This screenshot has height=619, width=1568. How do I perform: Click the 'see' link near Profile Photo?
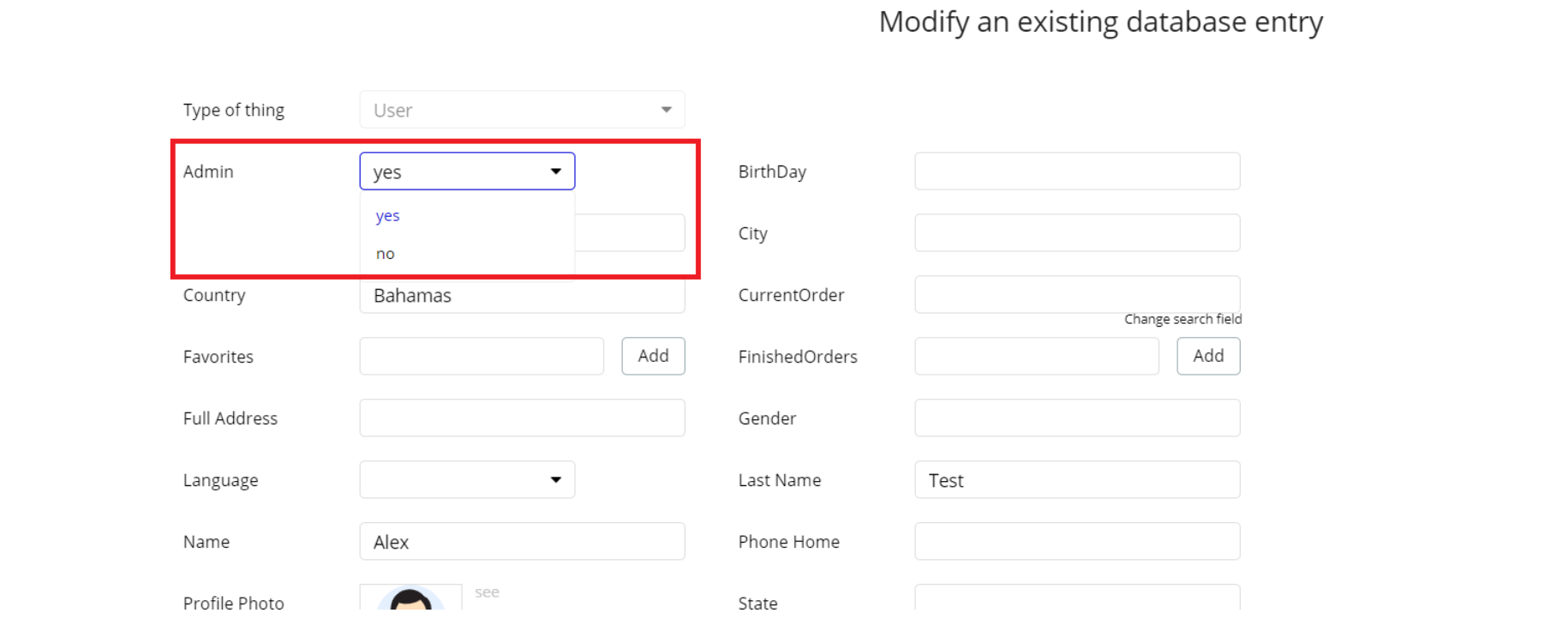click(487, 592)
